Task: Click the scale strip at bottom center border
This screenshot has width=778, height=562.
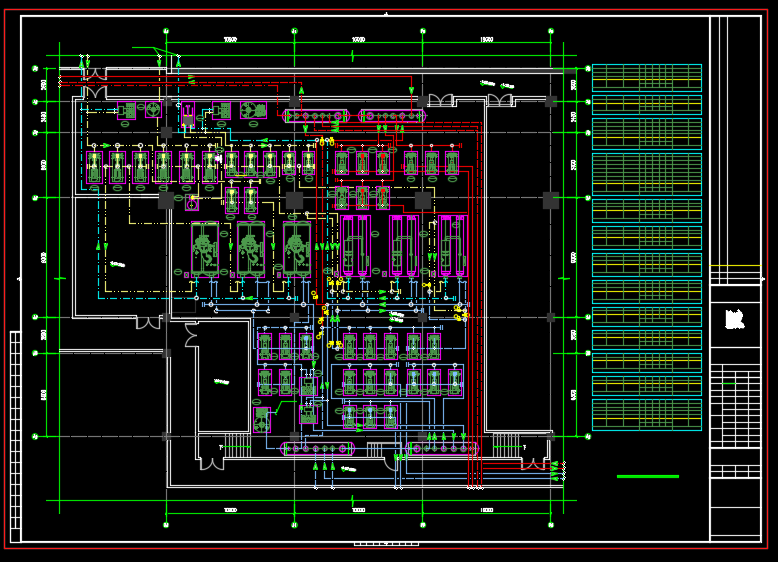Action: point(386,544)
